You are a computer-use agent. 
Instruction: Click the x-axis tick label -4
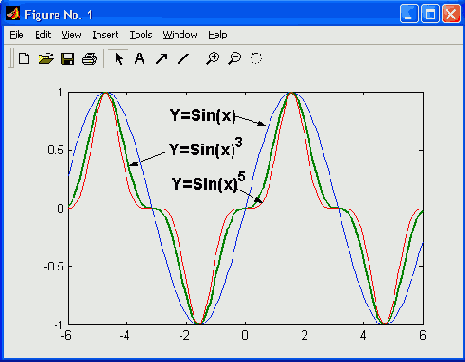[125, 335]
